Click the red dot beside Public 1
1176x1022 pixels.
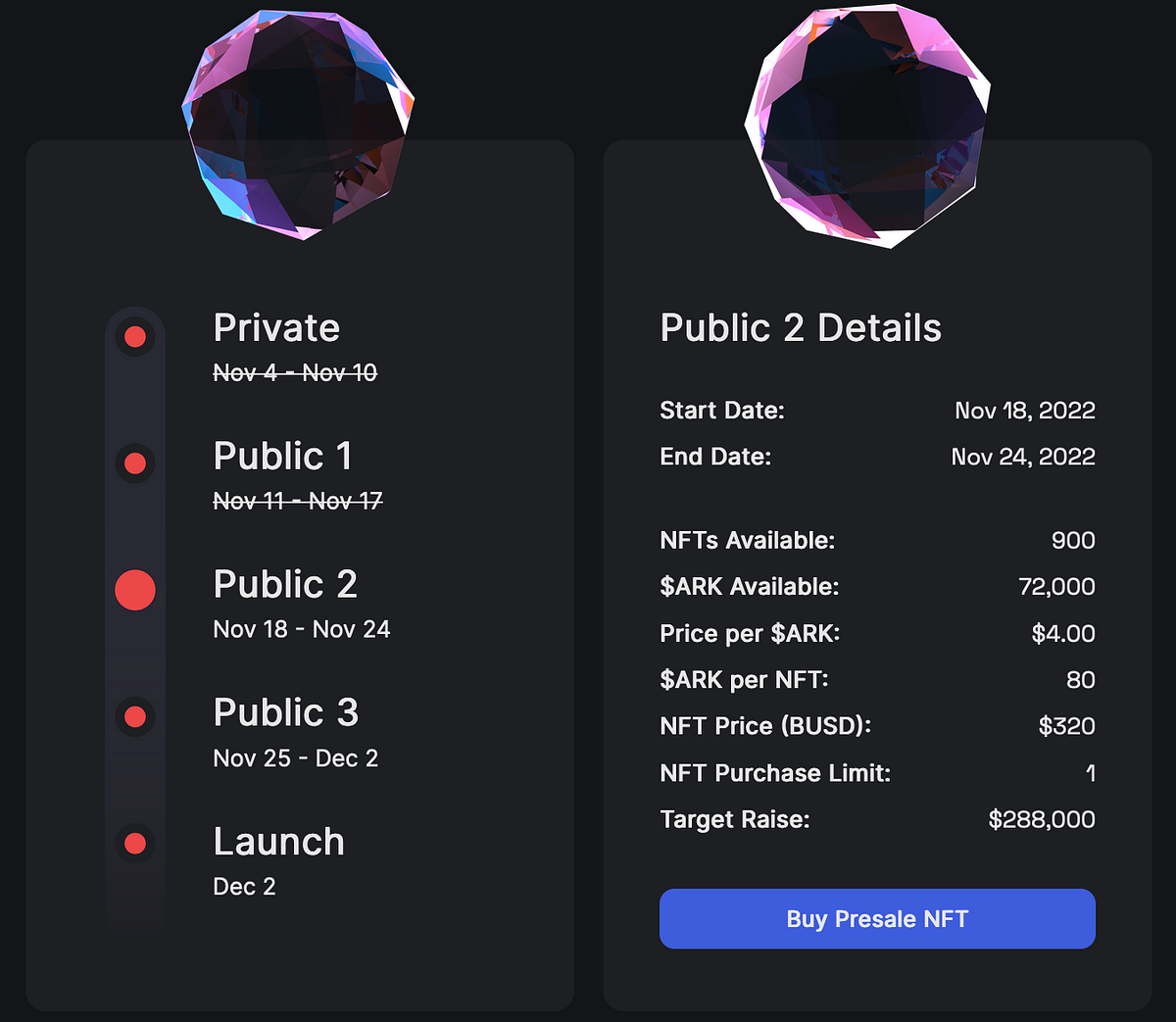[x=134, y=462]
